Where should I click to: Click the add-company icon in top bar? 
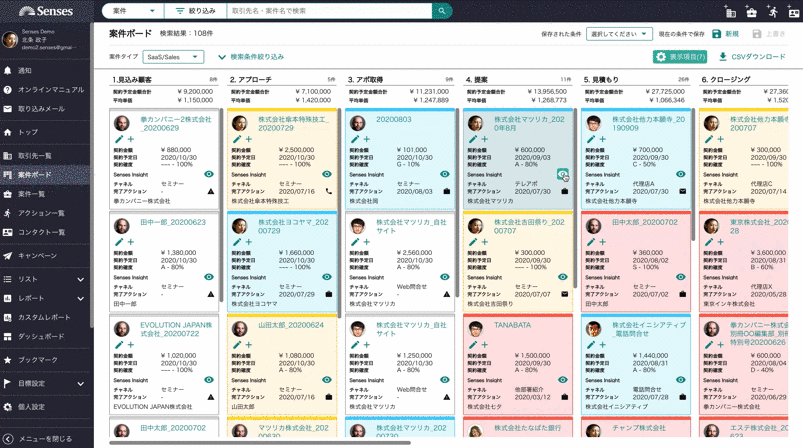[730, 12]
